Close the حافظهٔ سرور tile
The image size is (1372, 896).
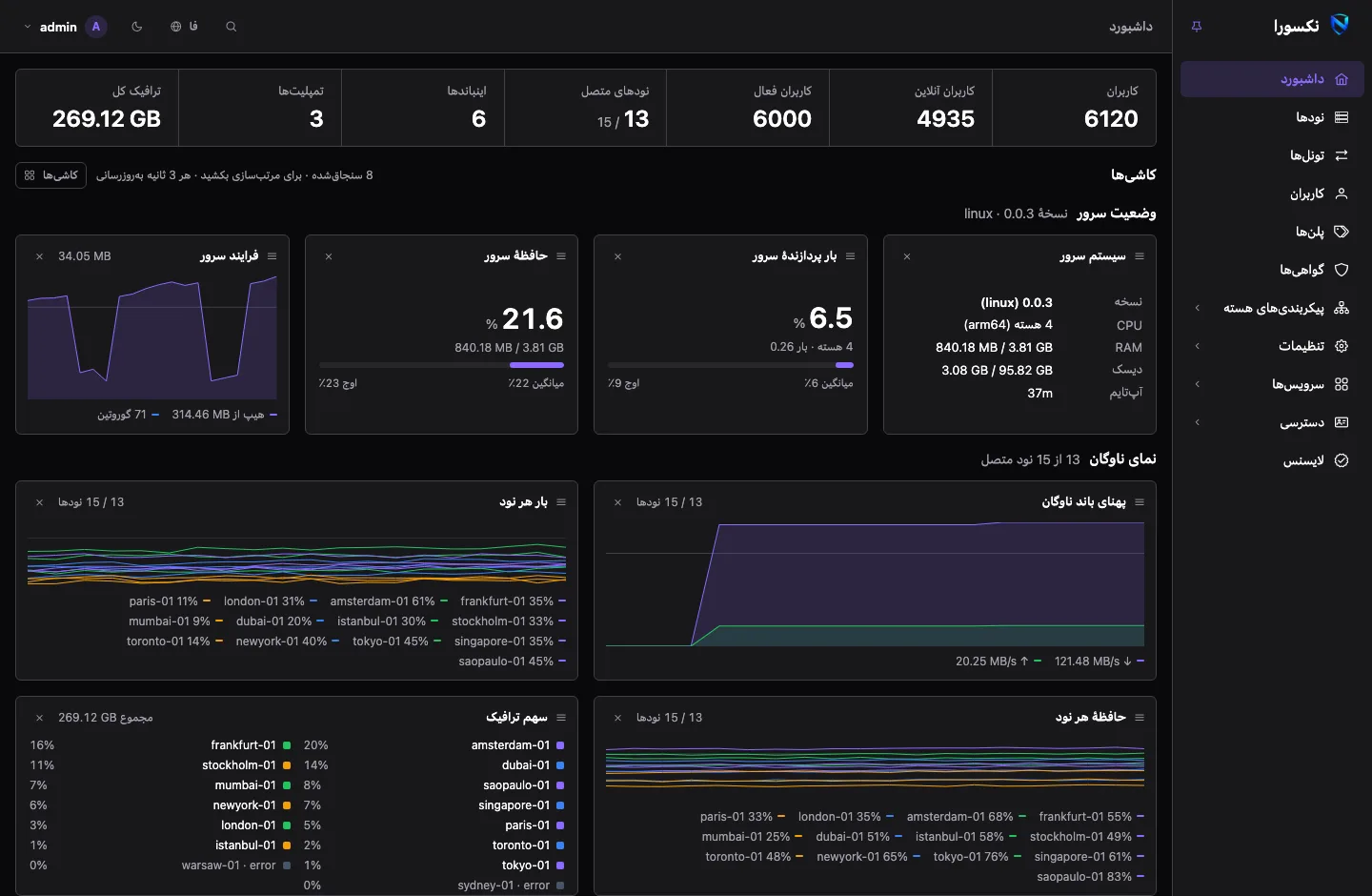point(329,256)
